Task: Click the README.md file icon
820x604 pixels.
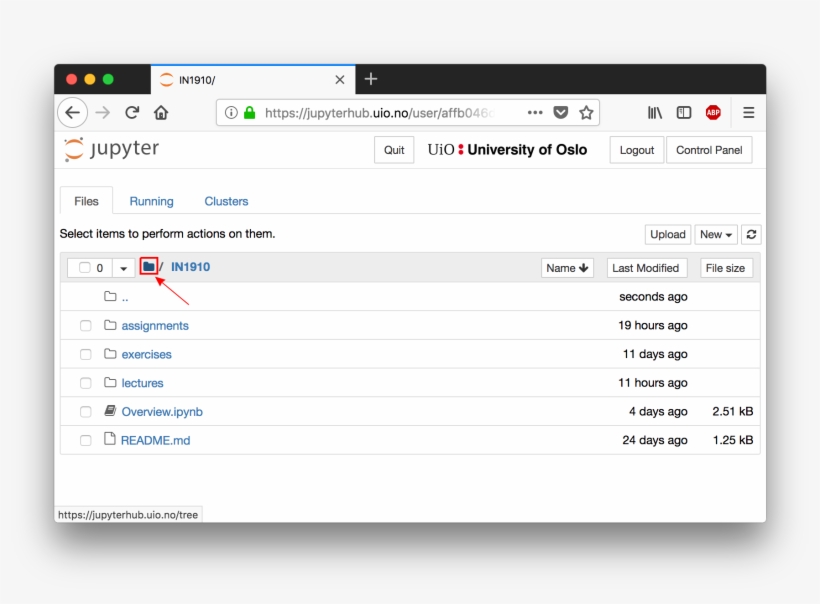Action: pos(111,440)
